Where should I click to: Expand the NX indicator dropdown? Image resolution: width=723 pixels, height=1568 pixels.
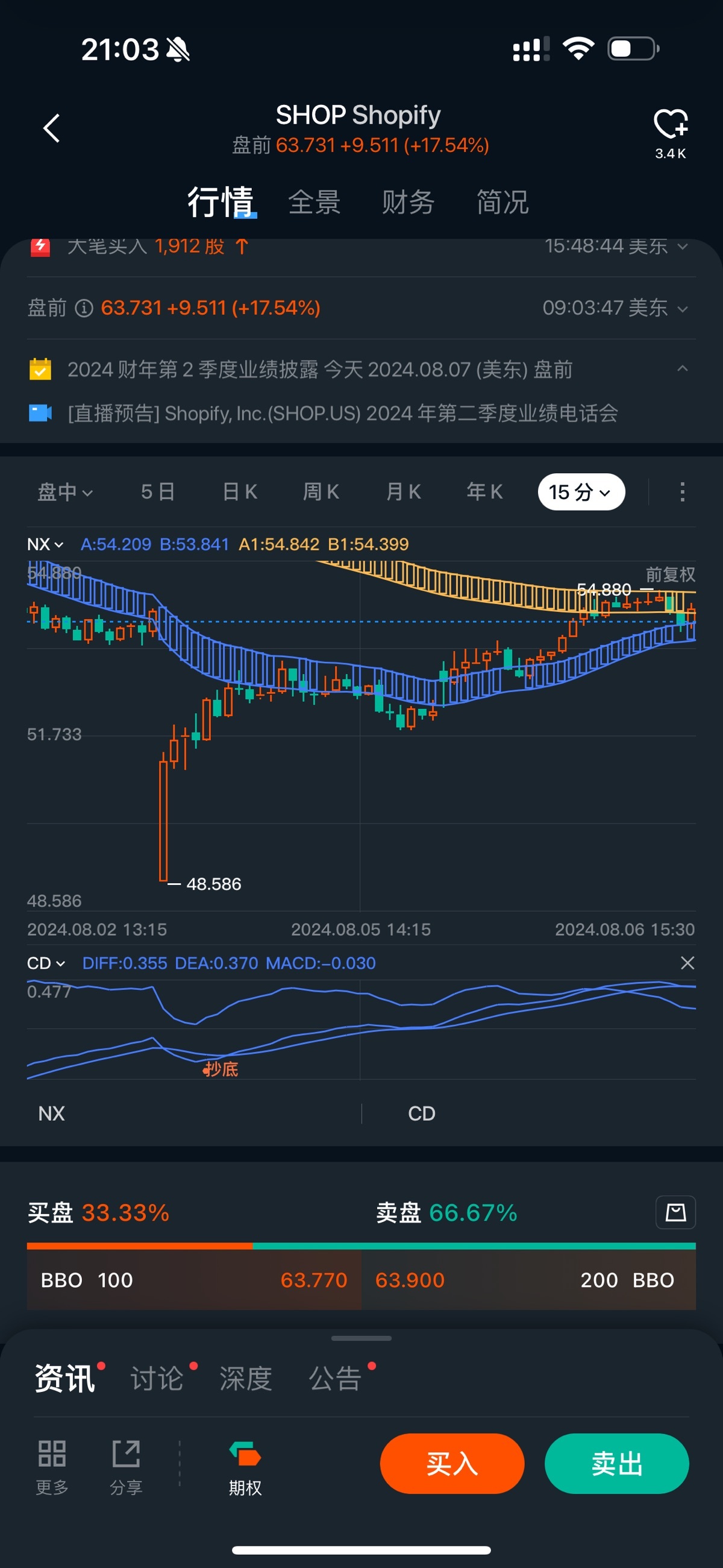(45, 544)
